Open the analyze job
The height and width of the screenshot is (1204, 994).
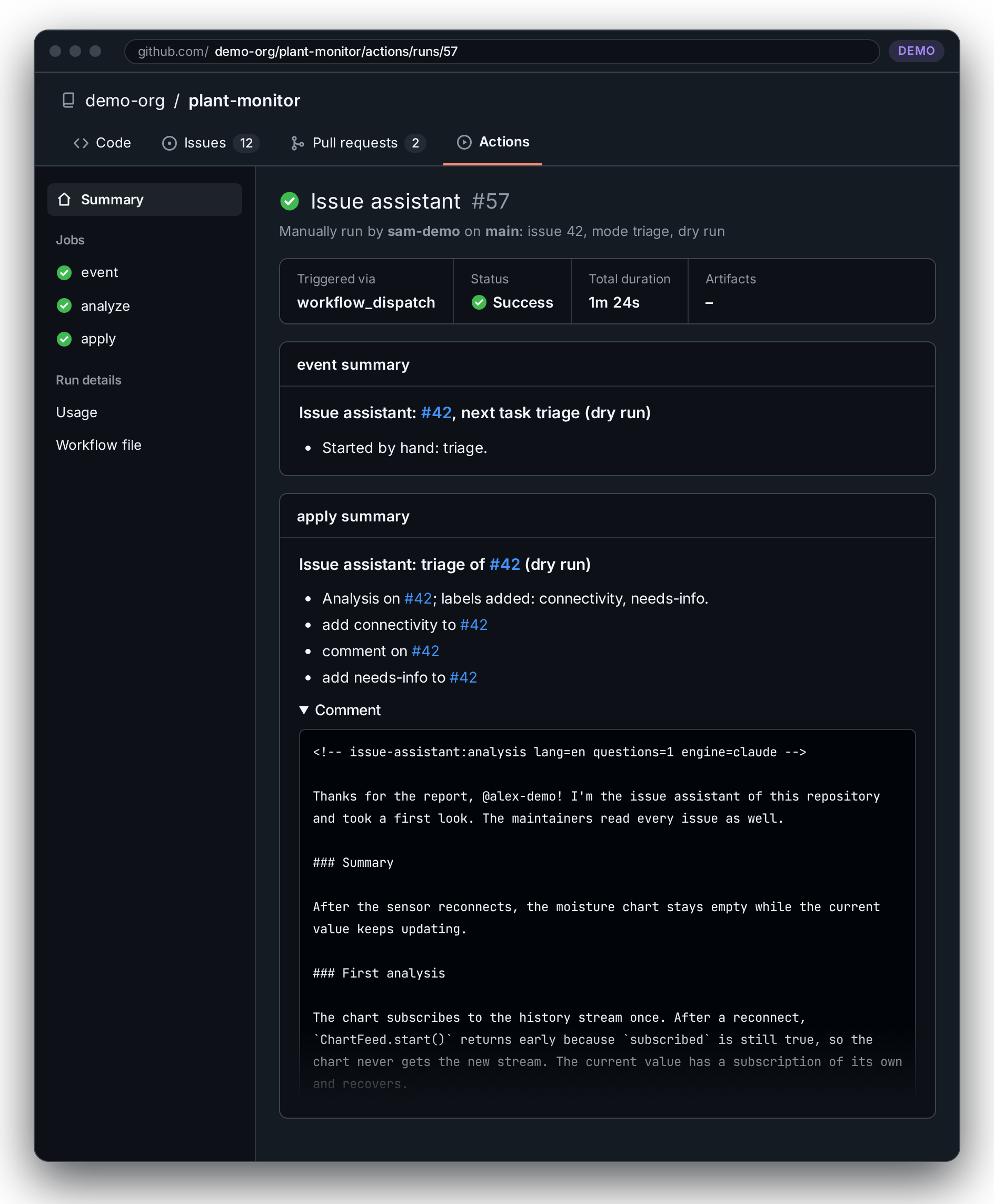click(x=105, y=306)
